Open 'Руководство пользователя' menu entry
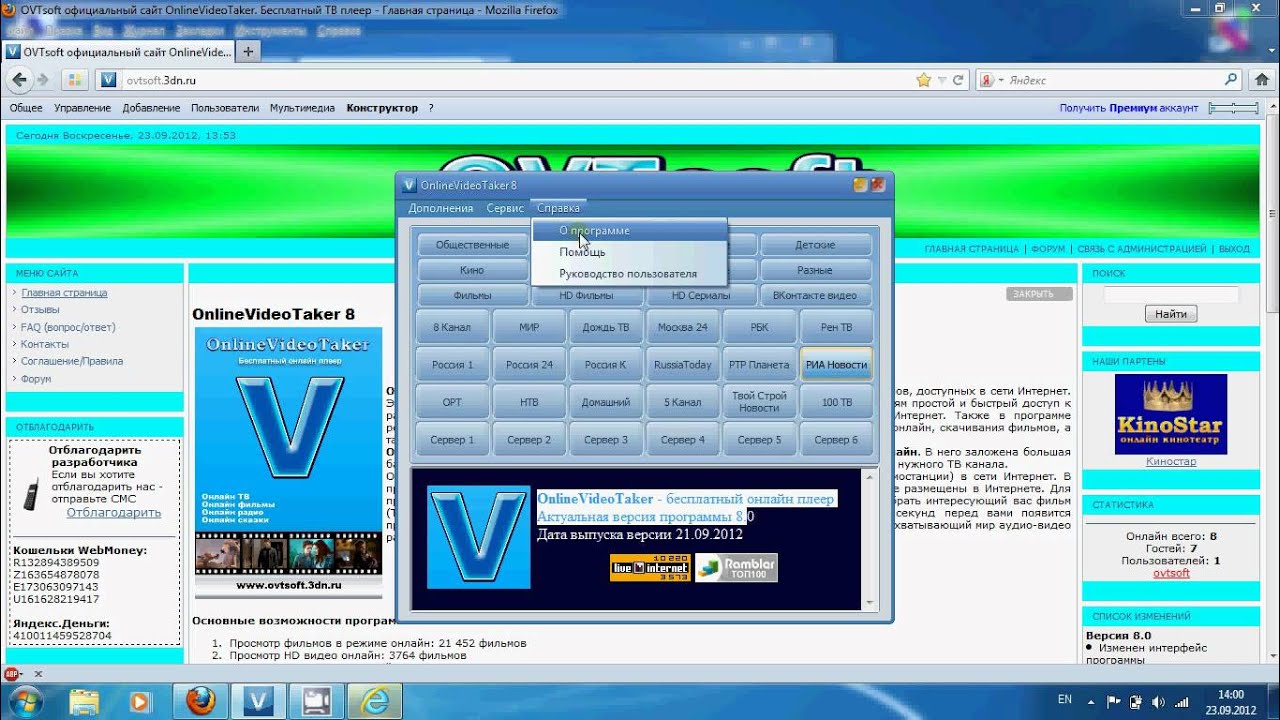 pyautogui.click(x=628, y=273)
